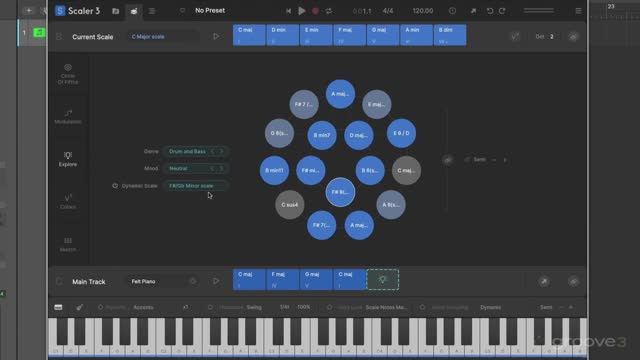
Task: Open the list view icon beside robot icon
Action: tap(152, 11)
